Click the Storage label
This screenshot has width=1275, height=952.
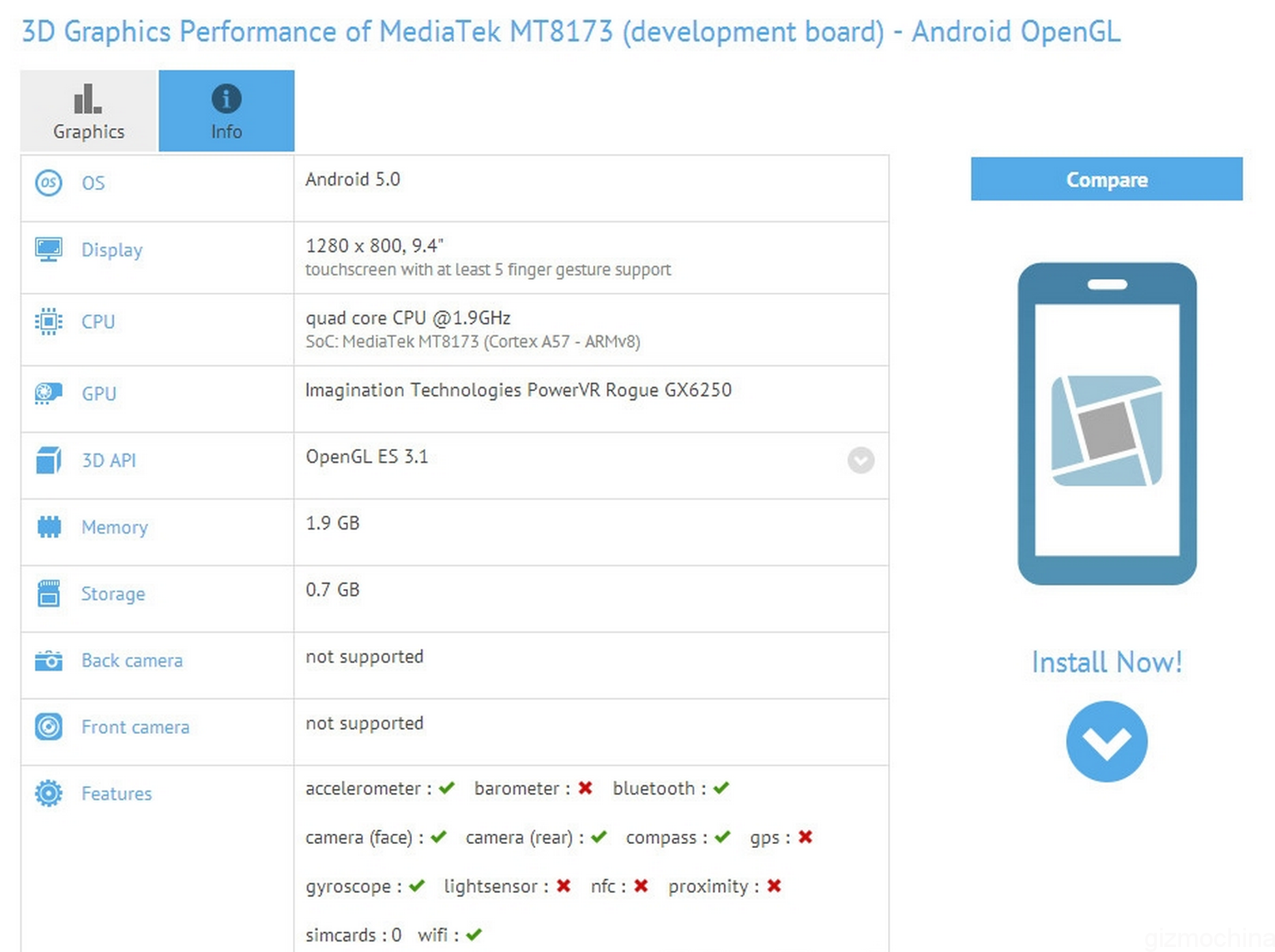(113, 594)
